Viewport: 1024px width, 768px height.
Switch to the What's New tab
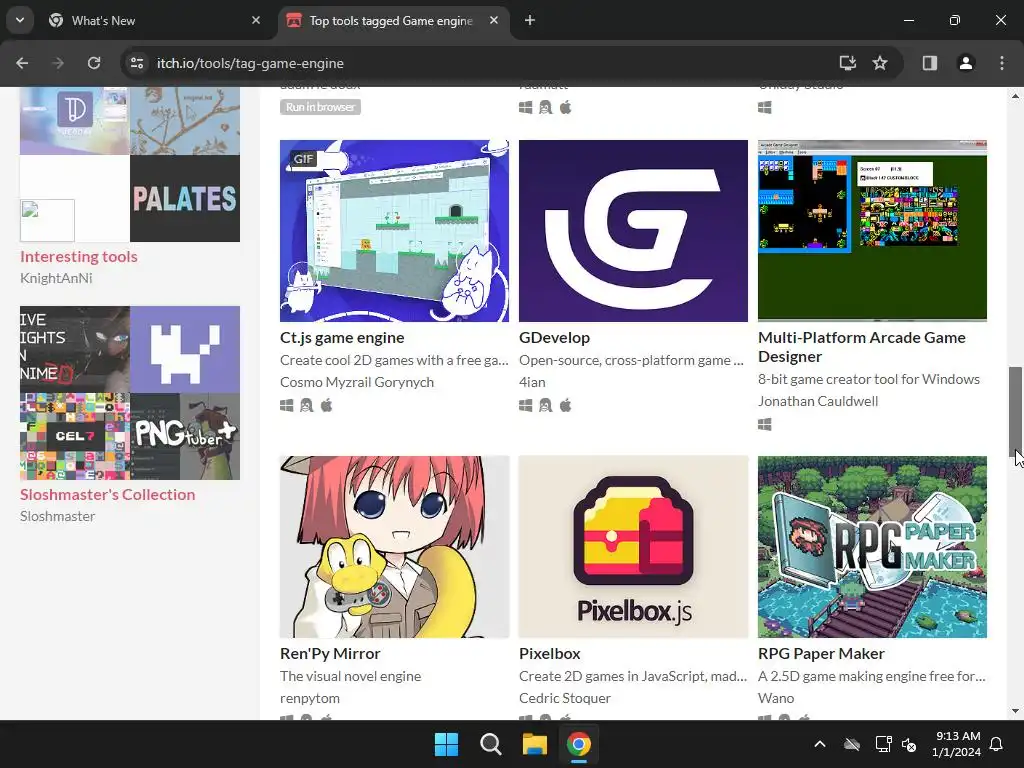pos(155,20)
